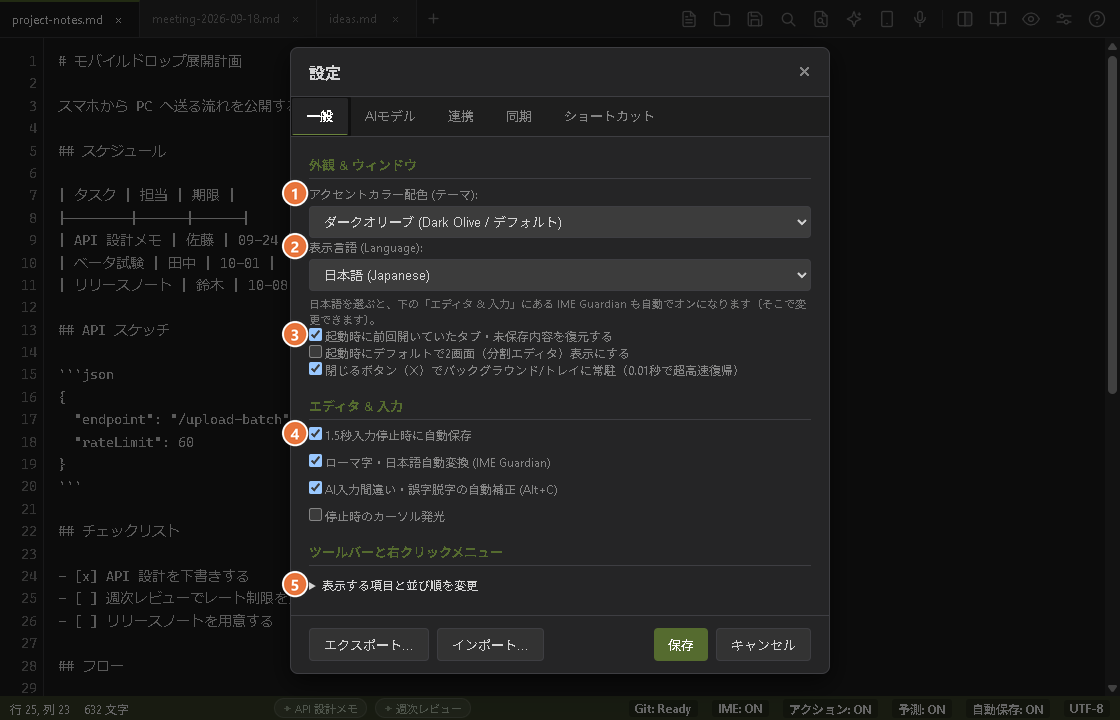Click the floppy disk save icon
This screenshot has width=1120, height=720.
(755, 19)
